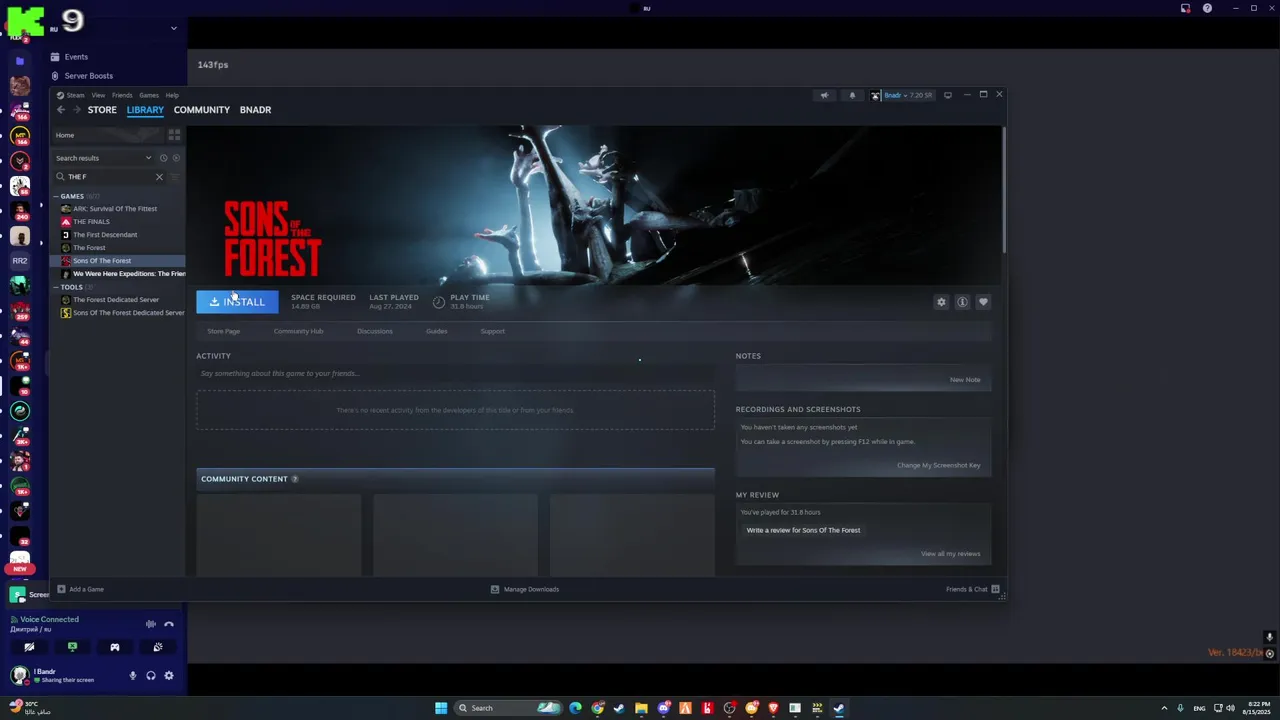
Task: Open the BNADR profile tab
Action: point(255,110)
